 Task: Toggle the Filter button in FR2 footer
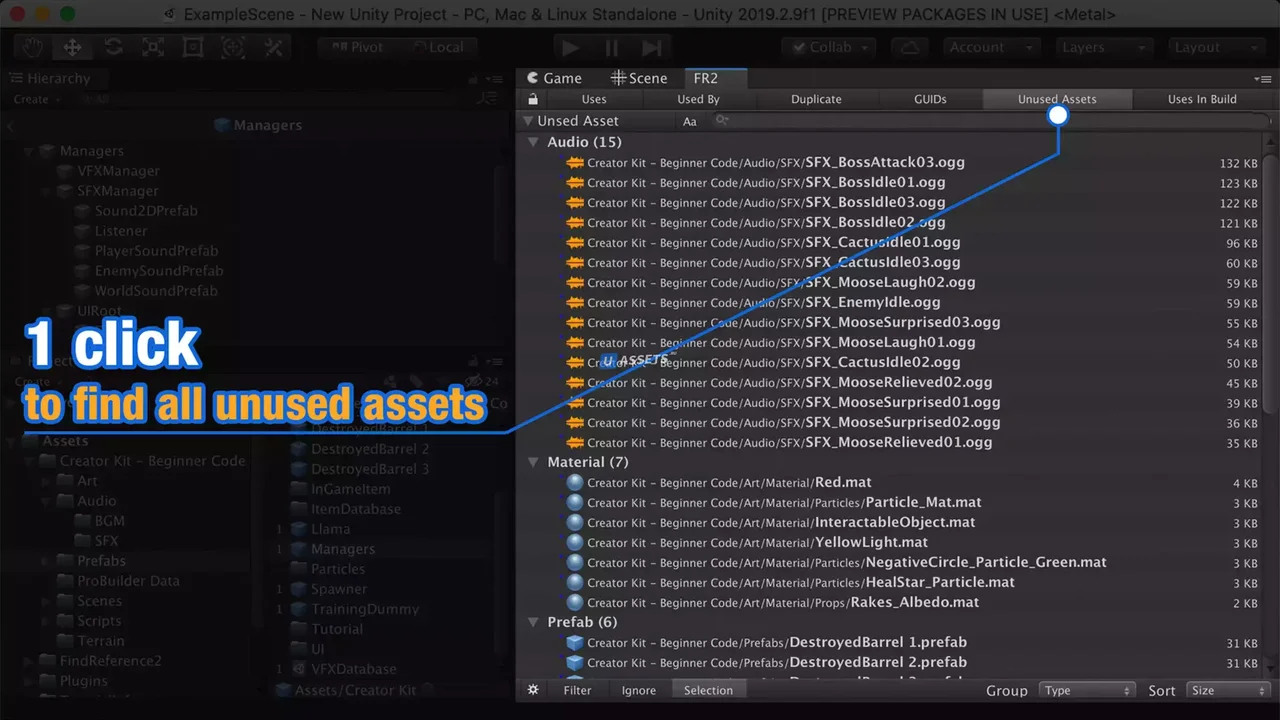click(x=577, y=690)
